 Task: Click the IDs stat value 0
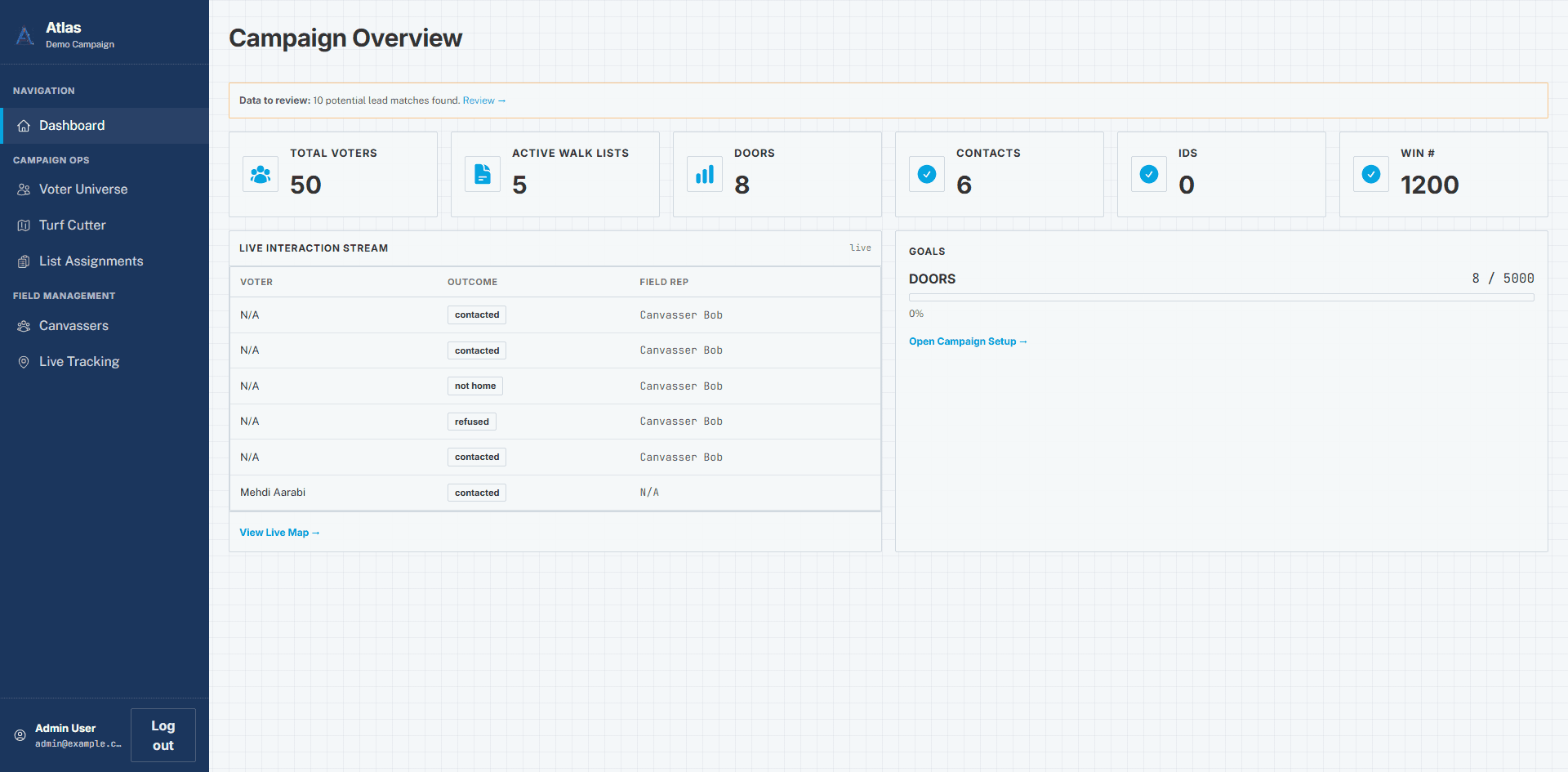click(x=1187, y=185)
